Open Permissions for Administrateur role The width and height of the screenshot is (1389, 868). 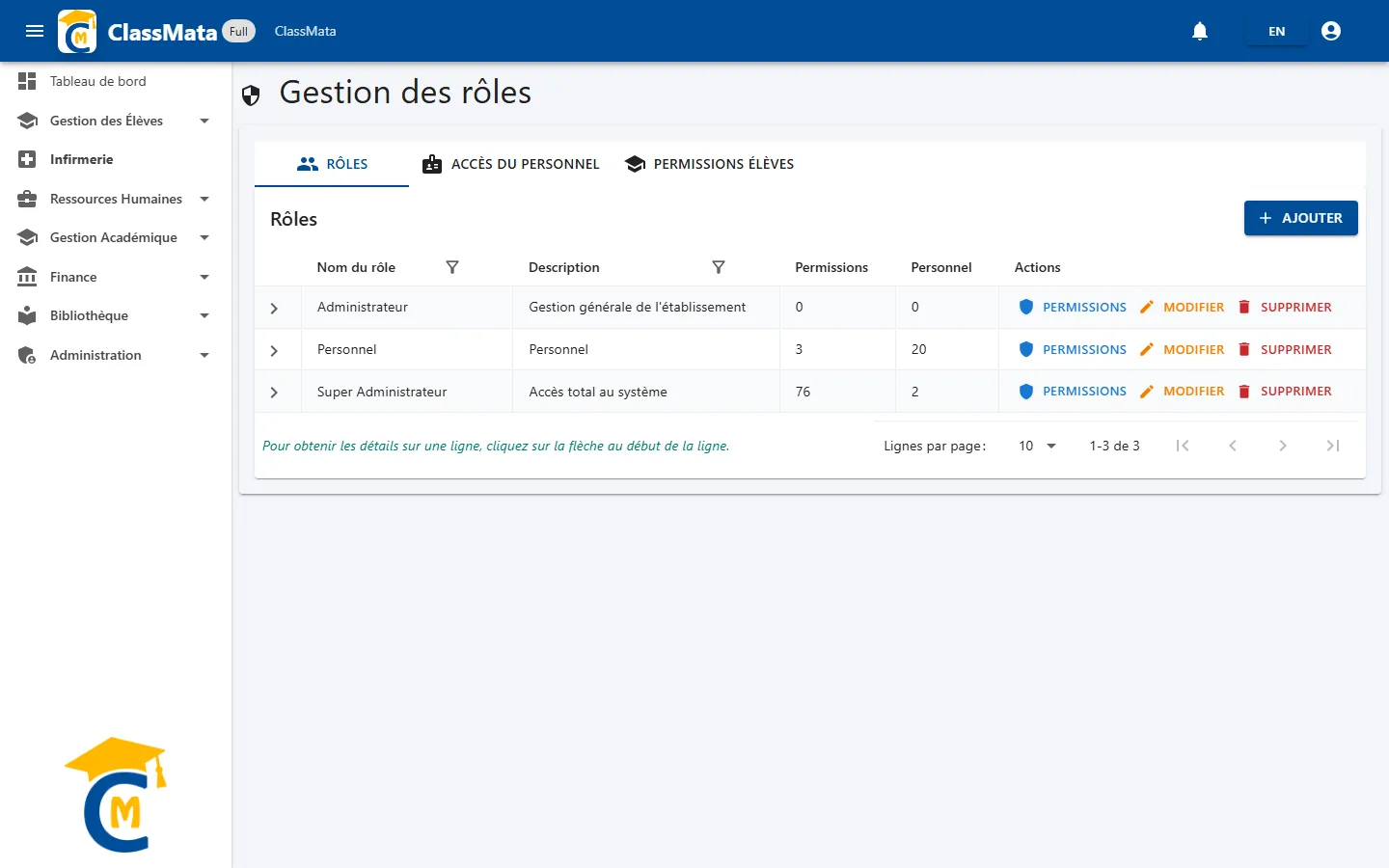1073,307
